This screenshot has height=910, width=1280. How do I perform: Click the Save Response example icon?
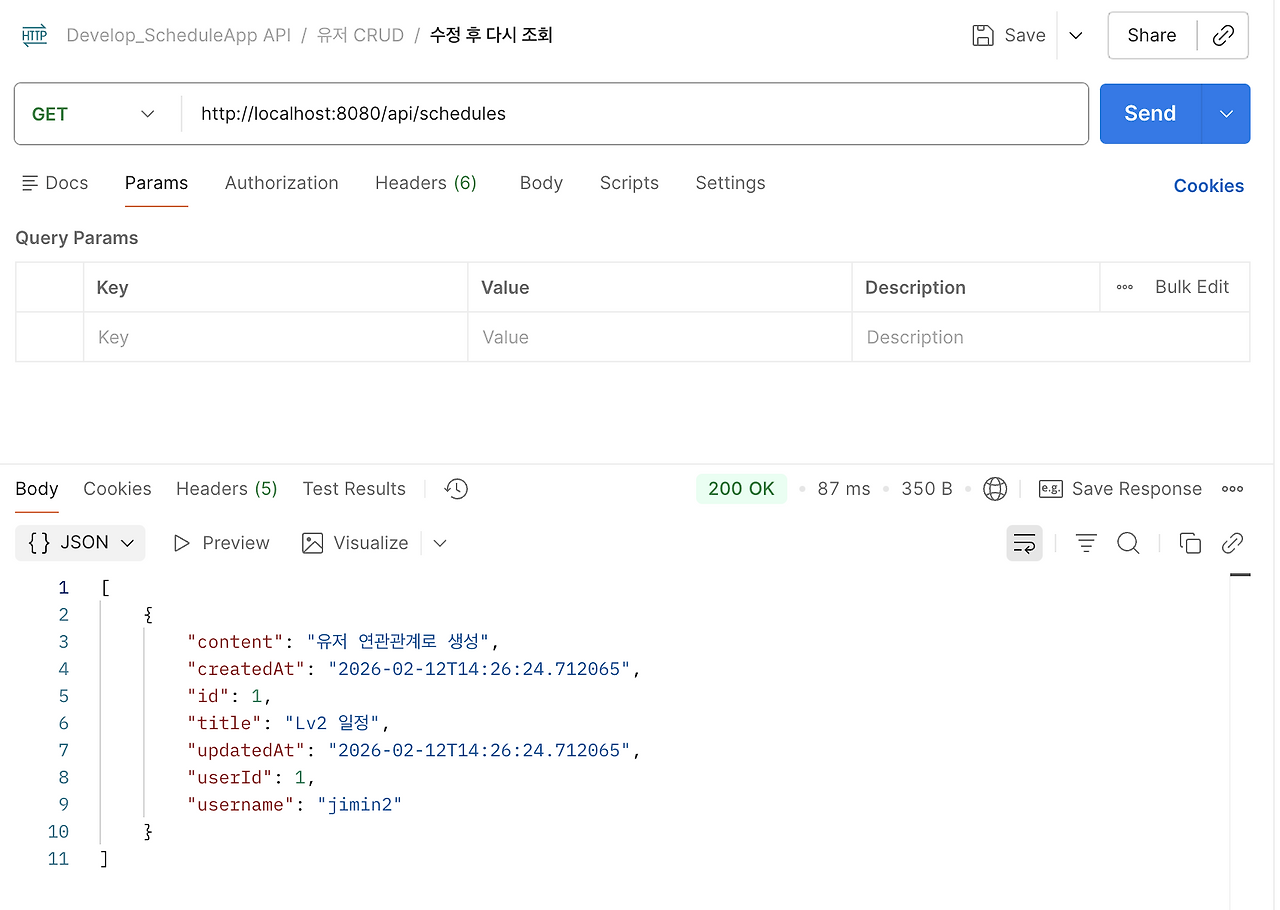pyautogui.click(x=1050, y=489)
